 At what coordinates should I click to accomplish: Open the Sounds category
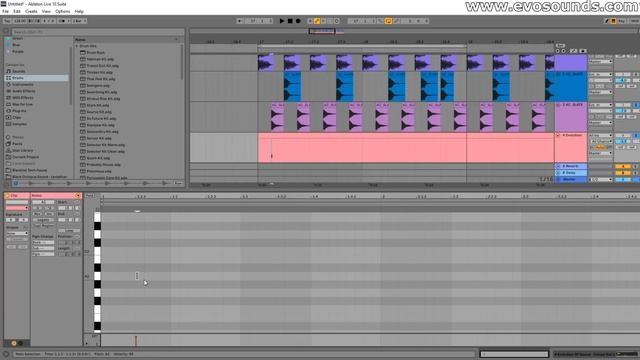pyautogui.click(x=18, y=71)
